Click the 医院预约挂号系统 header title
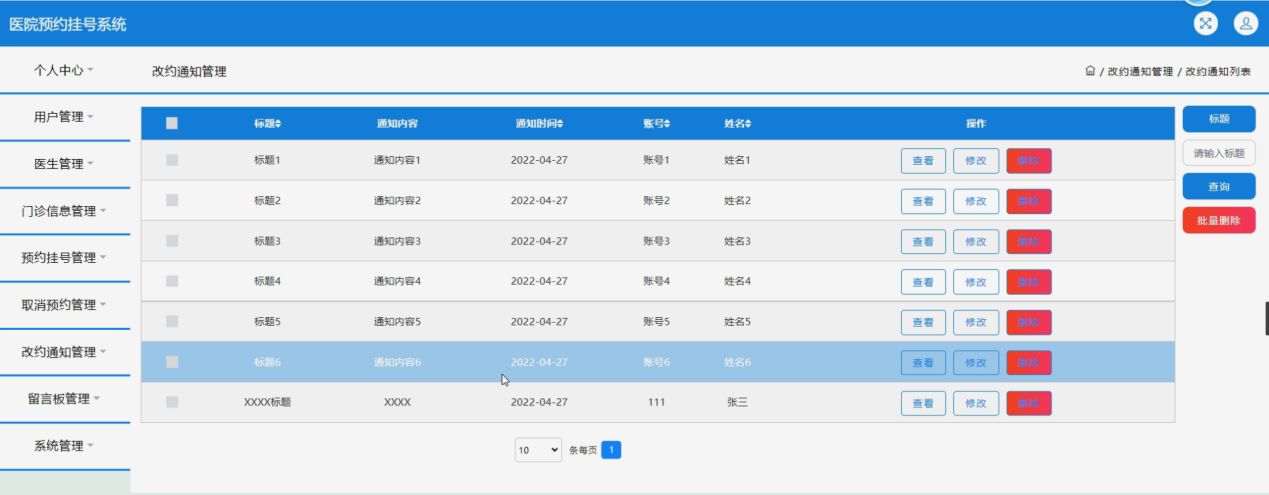 [68, 24]
